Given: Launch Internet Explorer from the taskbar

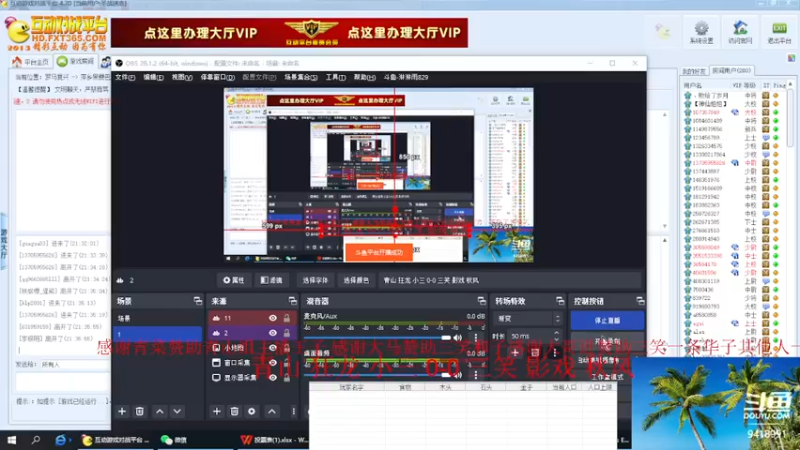Looking at the screenshot, I should tap(61, 440).
